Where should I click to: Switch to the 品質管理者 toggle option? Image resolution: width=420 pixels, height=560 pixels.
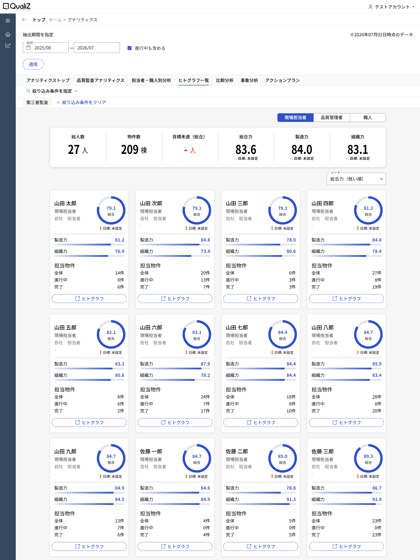tap(331, 118)
